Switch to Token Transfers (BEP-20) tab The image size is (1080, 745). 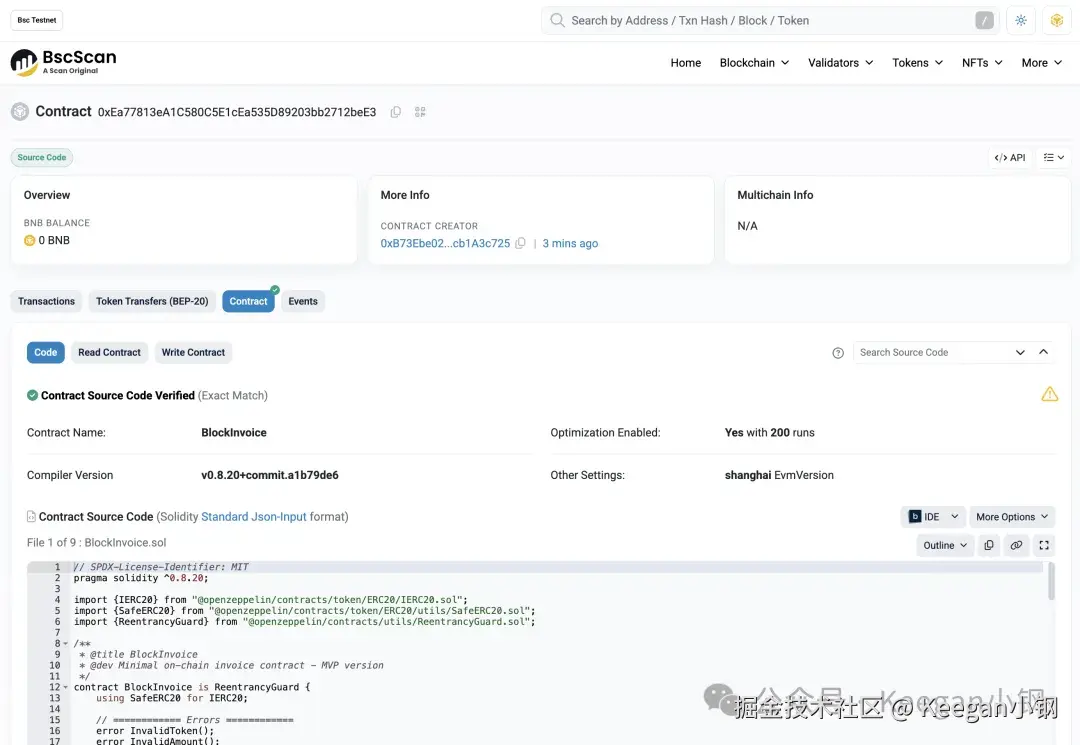point(152,302)
